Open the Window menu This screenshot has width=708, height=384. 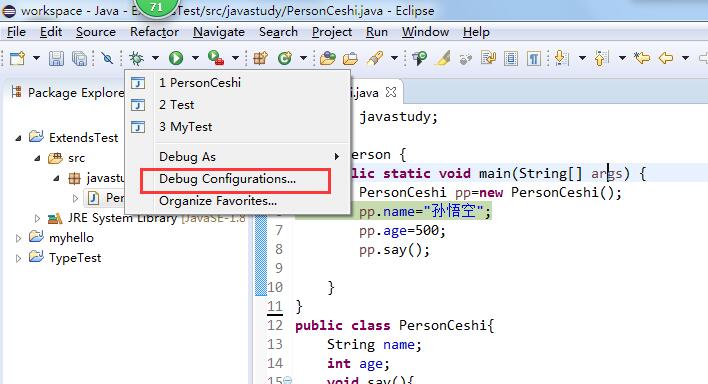coord(425,32)
